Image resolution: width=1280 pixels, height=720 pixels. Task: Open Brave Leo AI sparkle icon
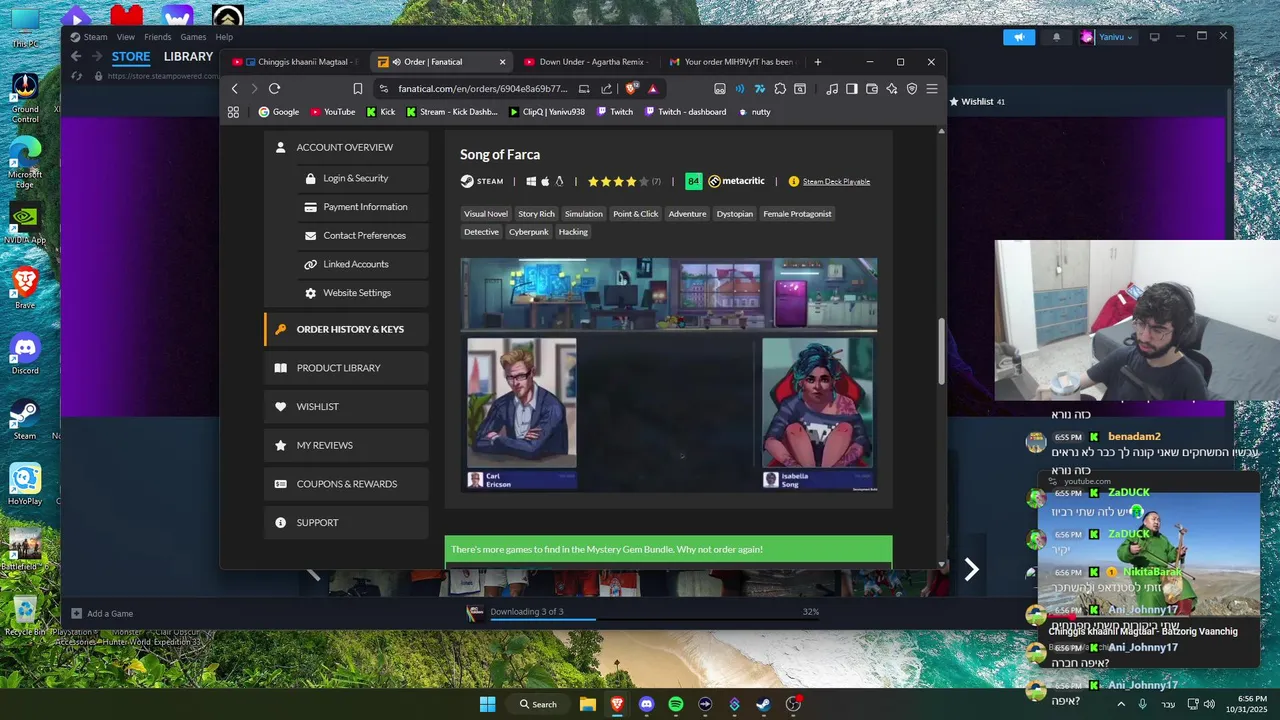click(x=892, y=88)
